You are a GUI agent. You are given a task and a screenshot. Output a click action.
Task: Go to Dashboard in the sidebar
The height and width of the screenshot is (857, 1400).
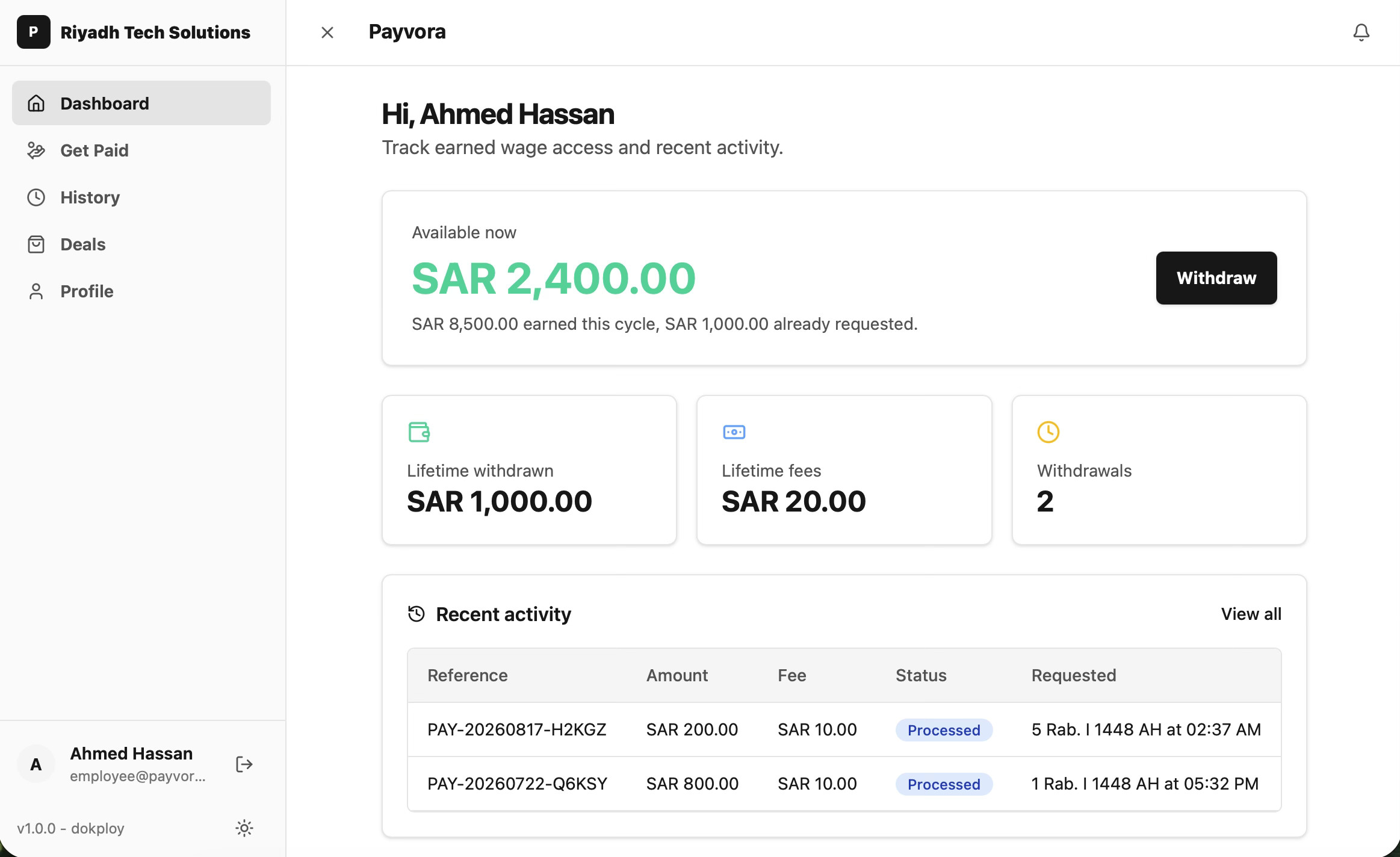(x=141, y=103)
